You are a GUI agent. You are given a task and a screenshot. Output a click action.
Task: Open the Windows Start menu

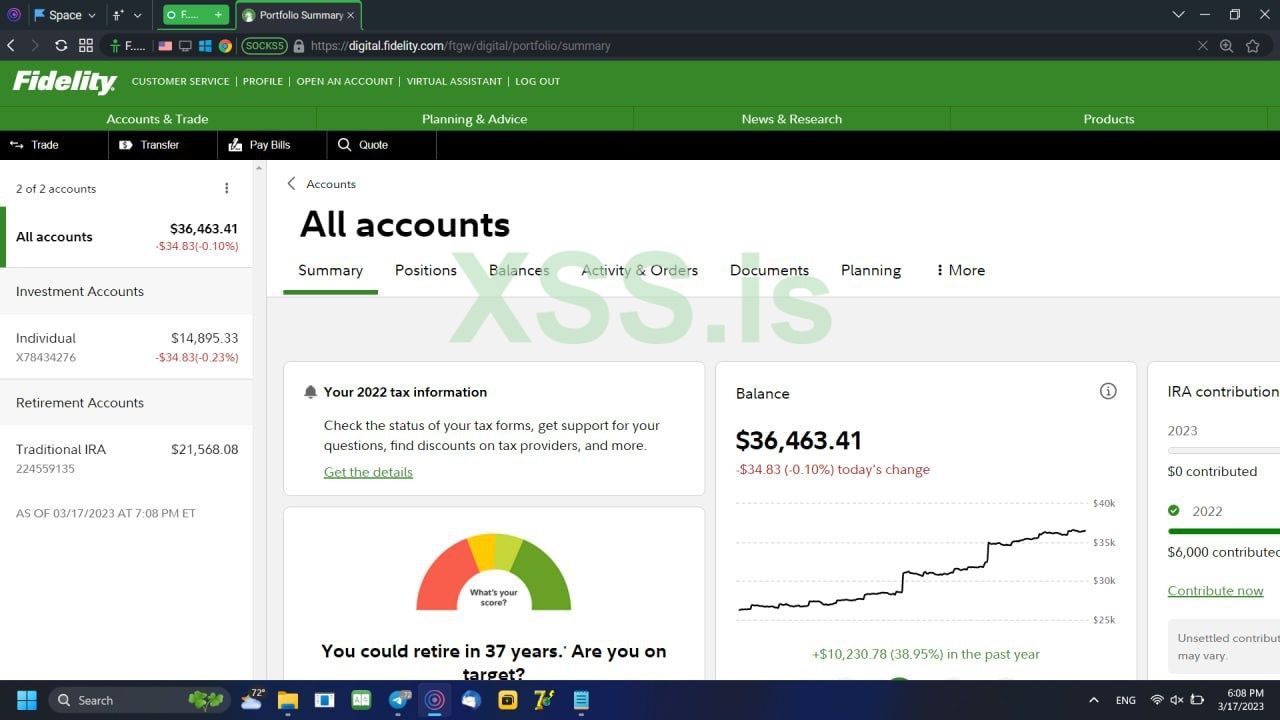coord(27,700)
